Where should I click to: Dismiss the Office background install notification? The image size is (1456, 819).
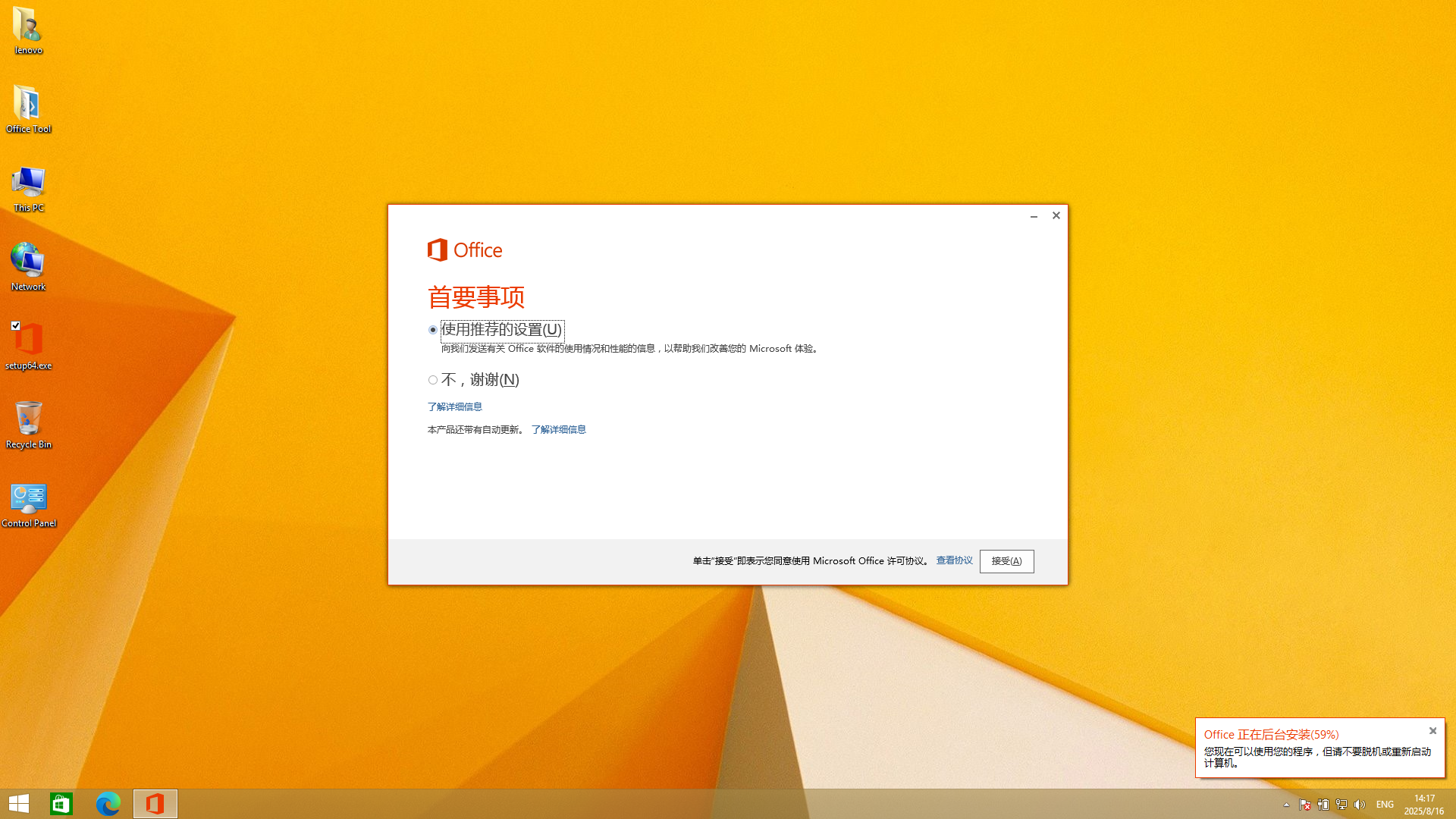pyautogui.click(x=1432, y=731)
